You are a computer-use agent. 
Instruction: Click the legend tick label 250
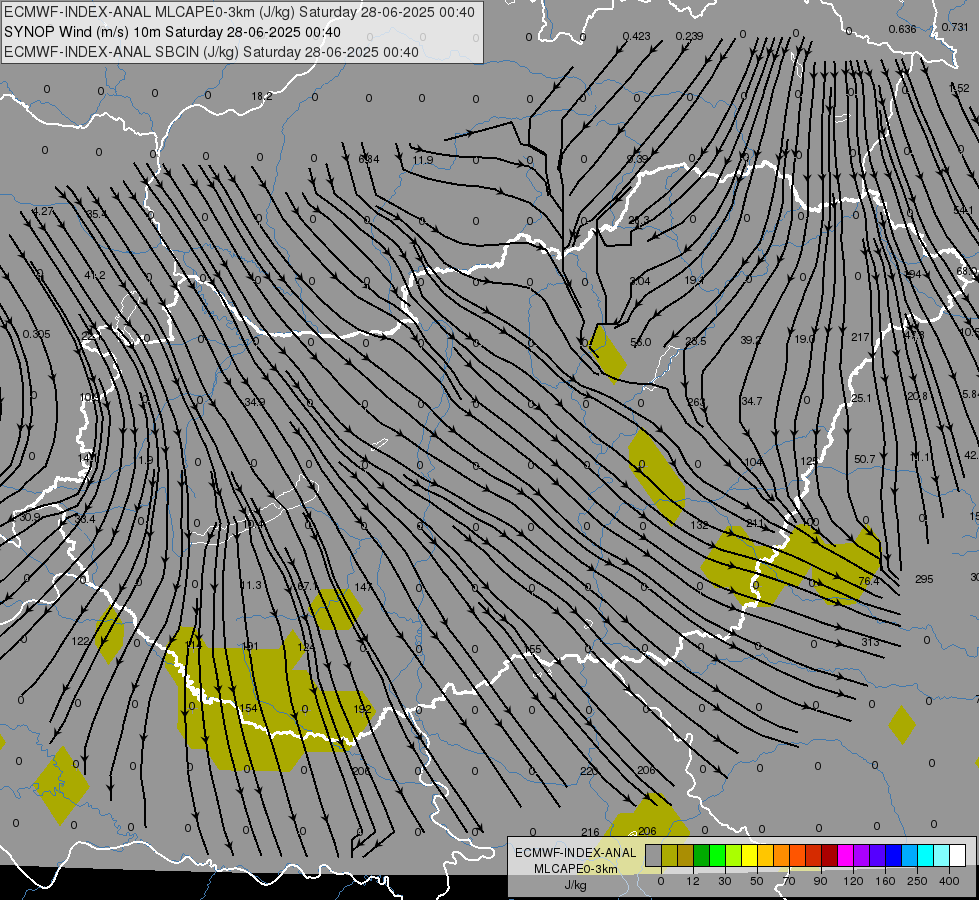tap(917, 881)
